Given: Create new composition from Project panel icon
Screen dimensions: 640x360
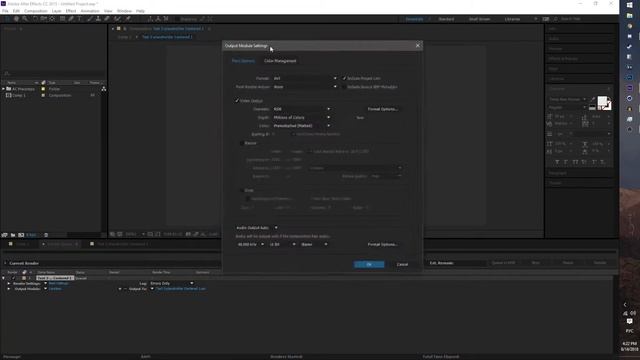Looking at the screenshot, I should [x=21, y=235].
